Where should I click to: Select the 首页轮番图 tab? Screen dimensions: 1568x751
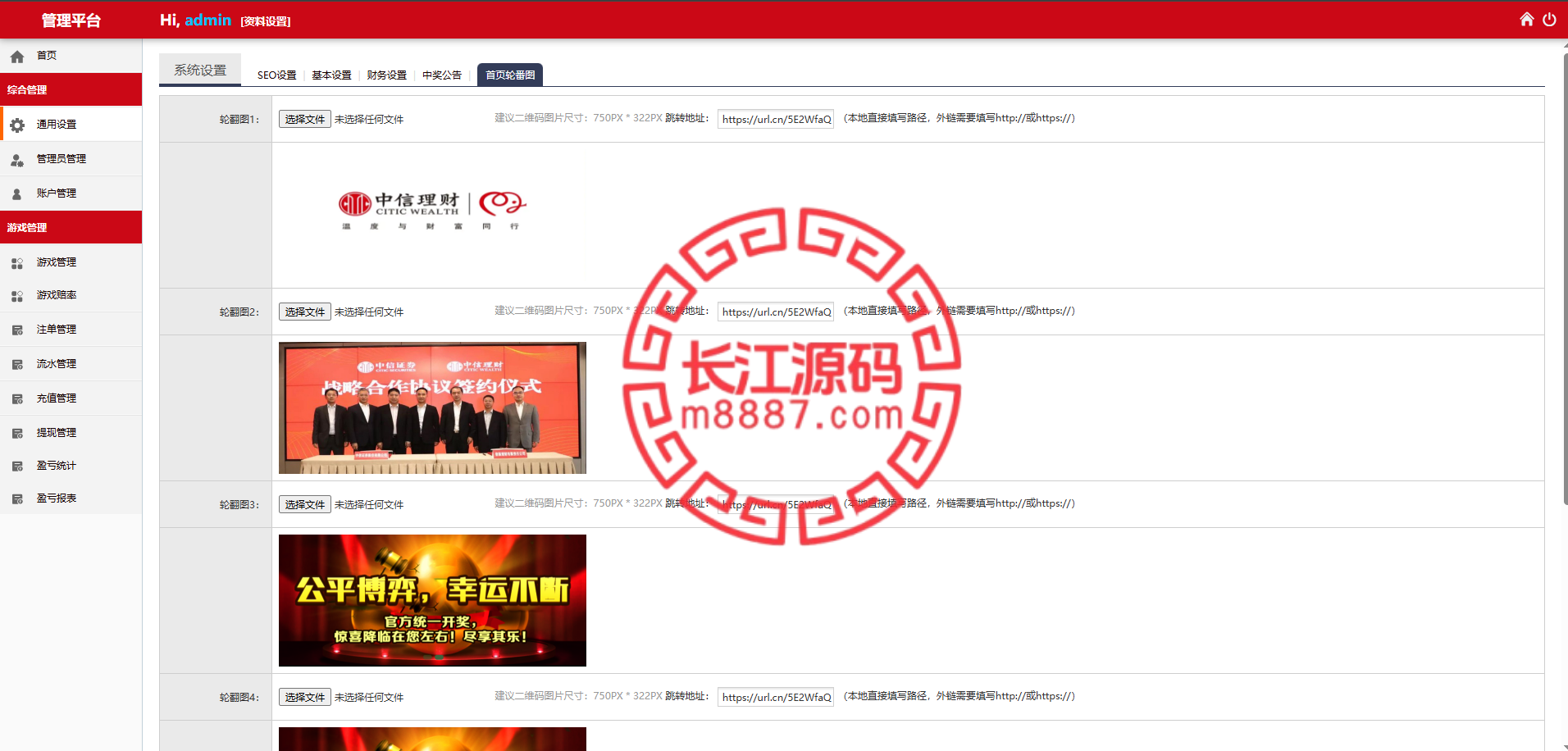click(x=510, y=75)
